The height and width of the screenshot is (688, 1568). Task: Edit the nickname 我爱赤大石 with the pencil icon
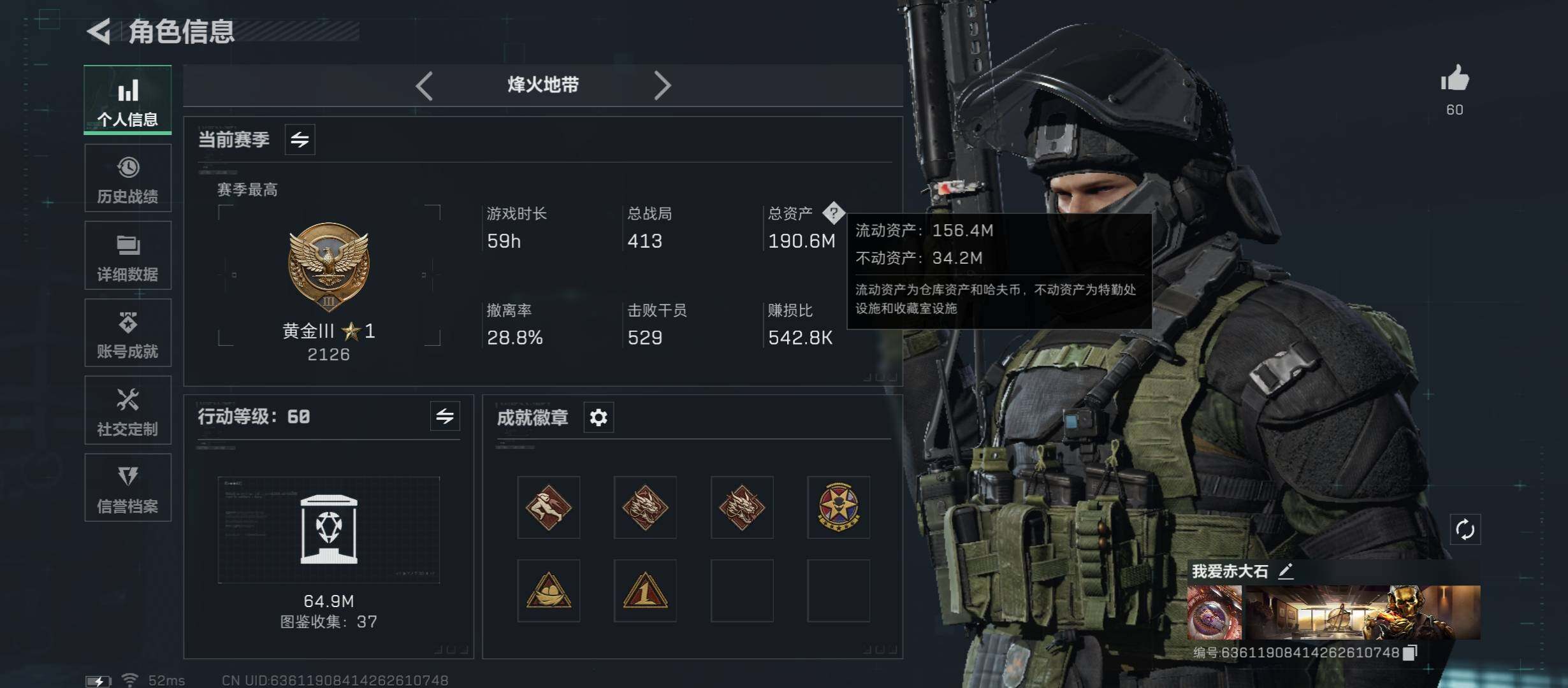click(x=1286, y=571)
